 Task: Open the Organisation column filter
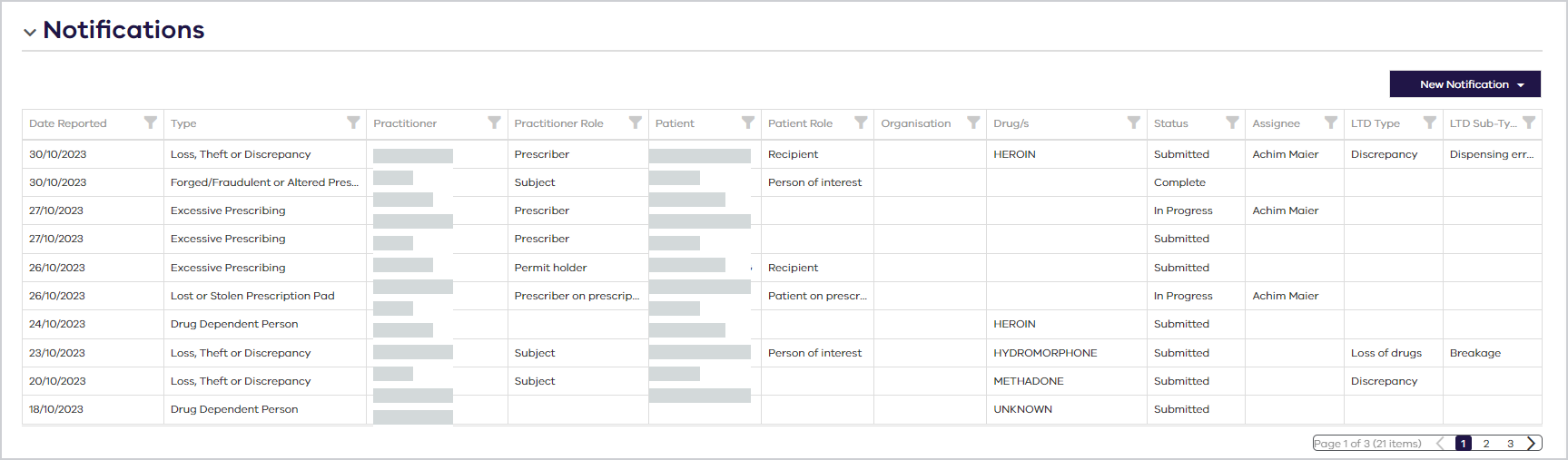pos(973,122)
